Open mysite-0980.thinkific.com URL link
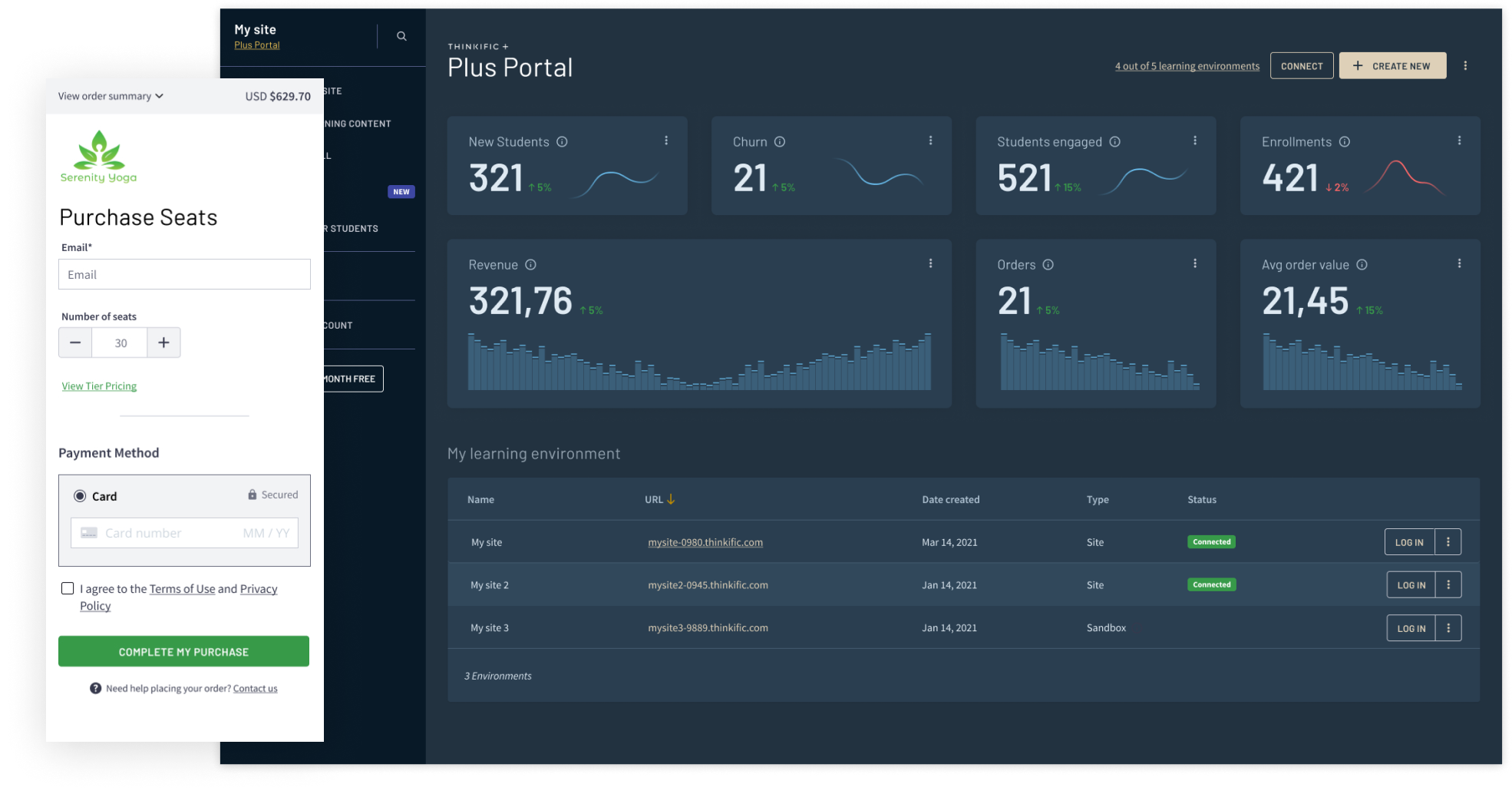Viewport: 1512px width, 794px height. [705, 542]
